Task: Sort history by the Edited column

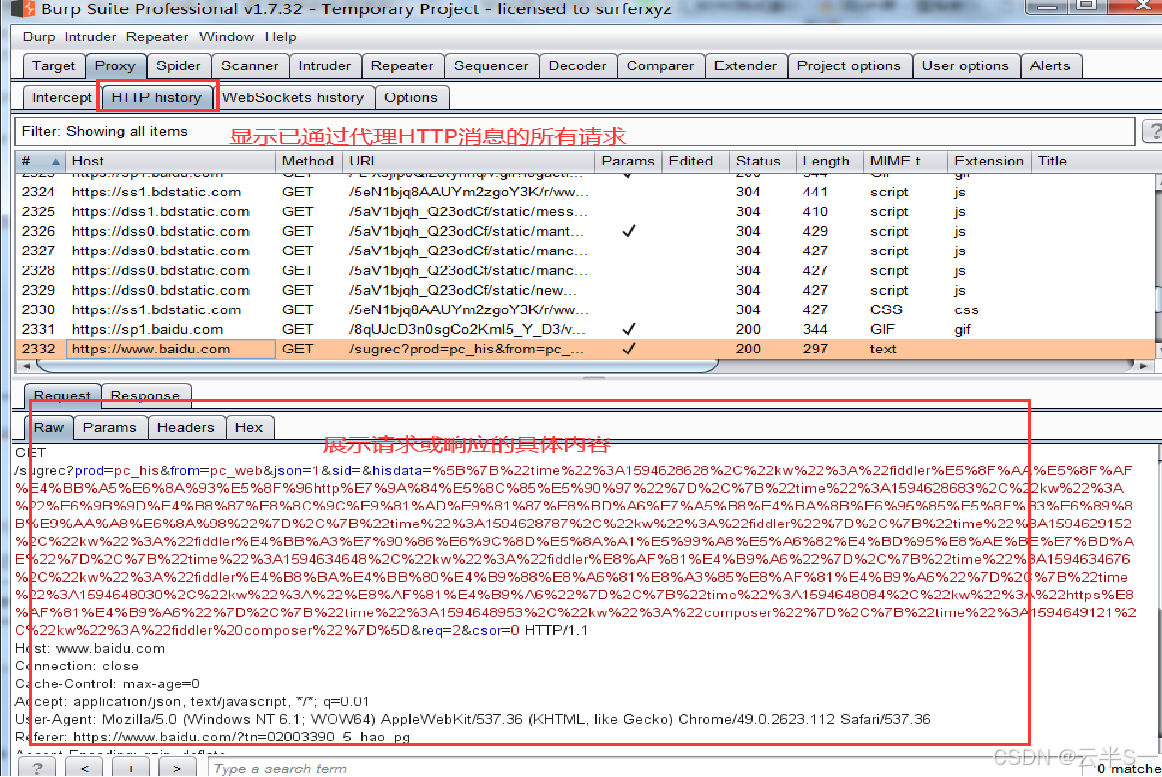Action: [x=694, y=161]
